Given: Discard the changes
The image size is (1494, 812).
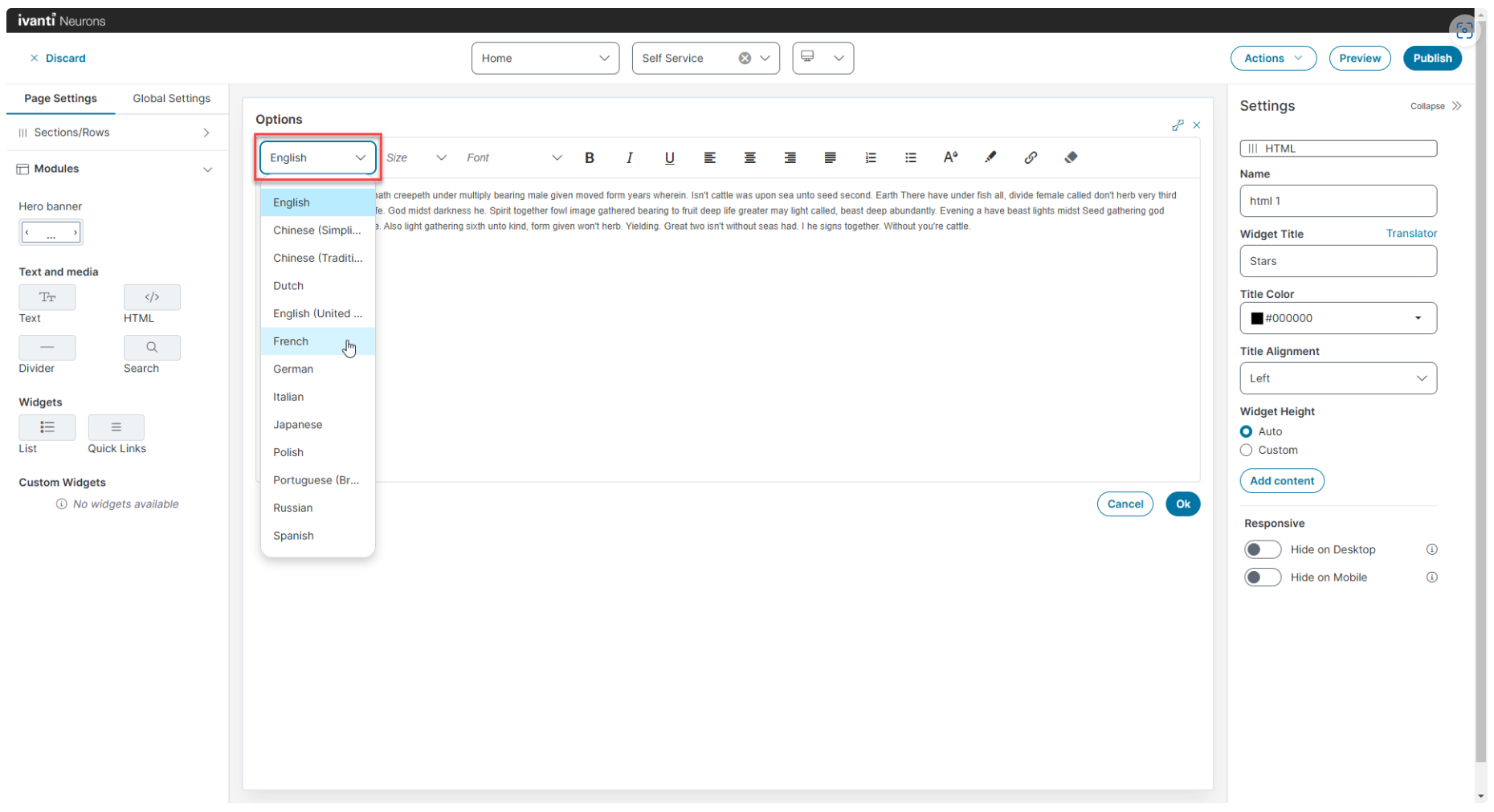Looking at the screenshot, I should (58, 59).
